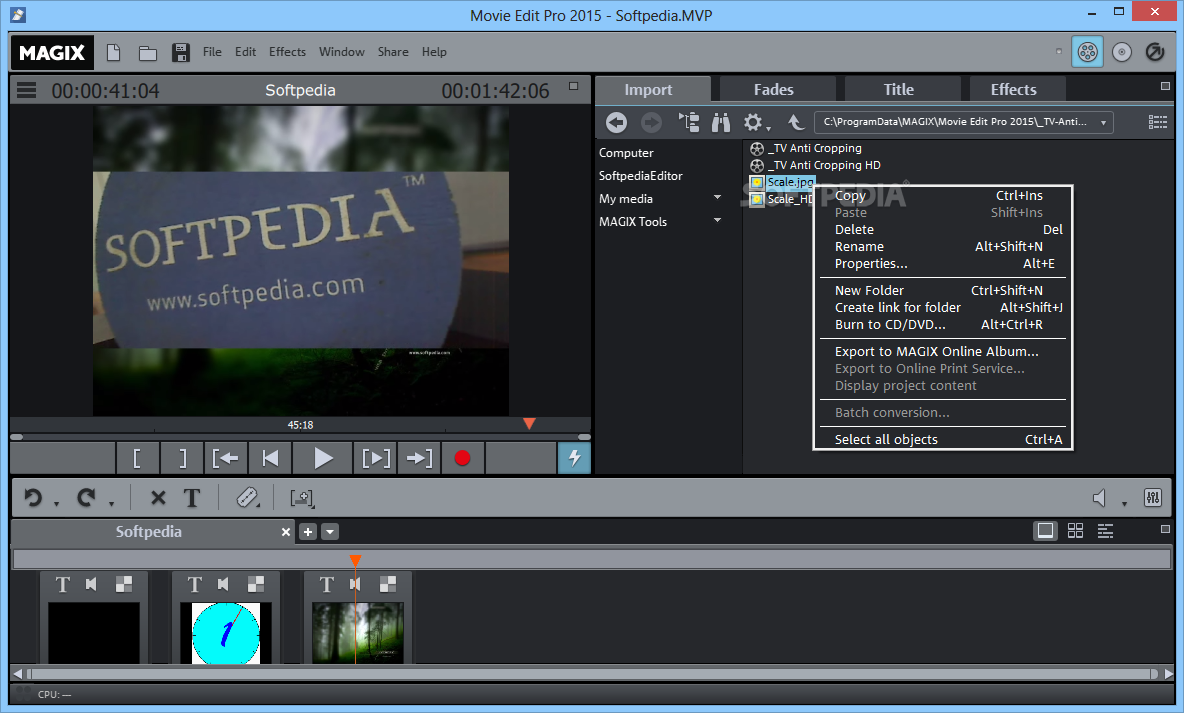Click insert object icon in toolbar
This screenshot has width=1184, height=713.
pyautogui.click(x=302, y=498)
